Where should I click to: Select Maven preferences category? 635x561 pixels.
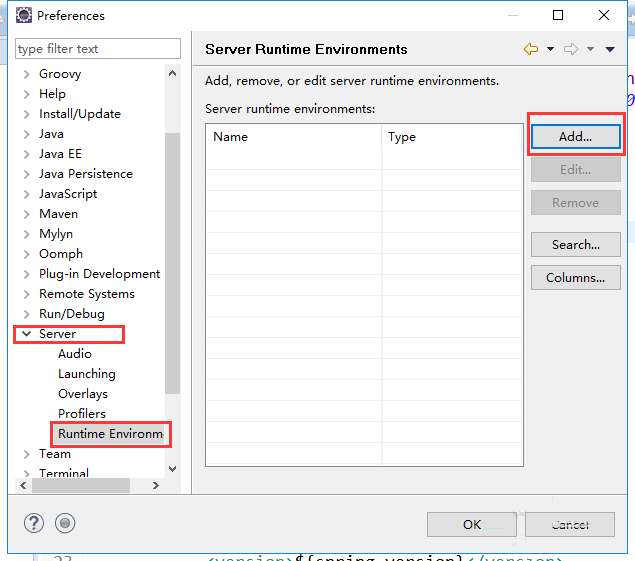click(58, 213)
